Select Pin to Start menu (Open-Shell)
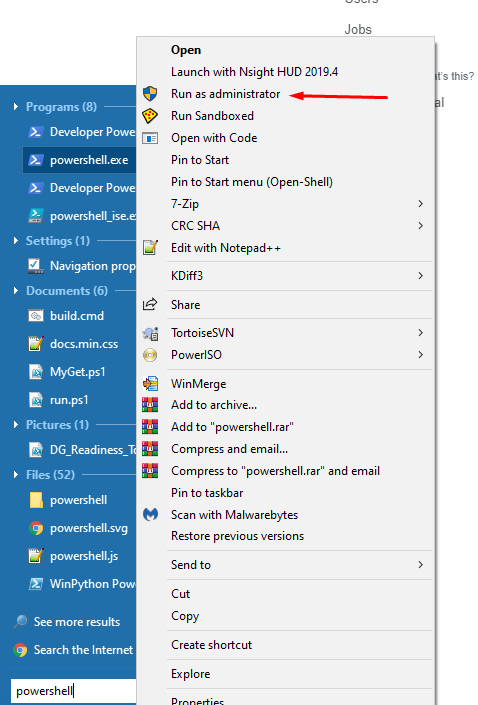 (x=252, y=182)
